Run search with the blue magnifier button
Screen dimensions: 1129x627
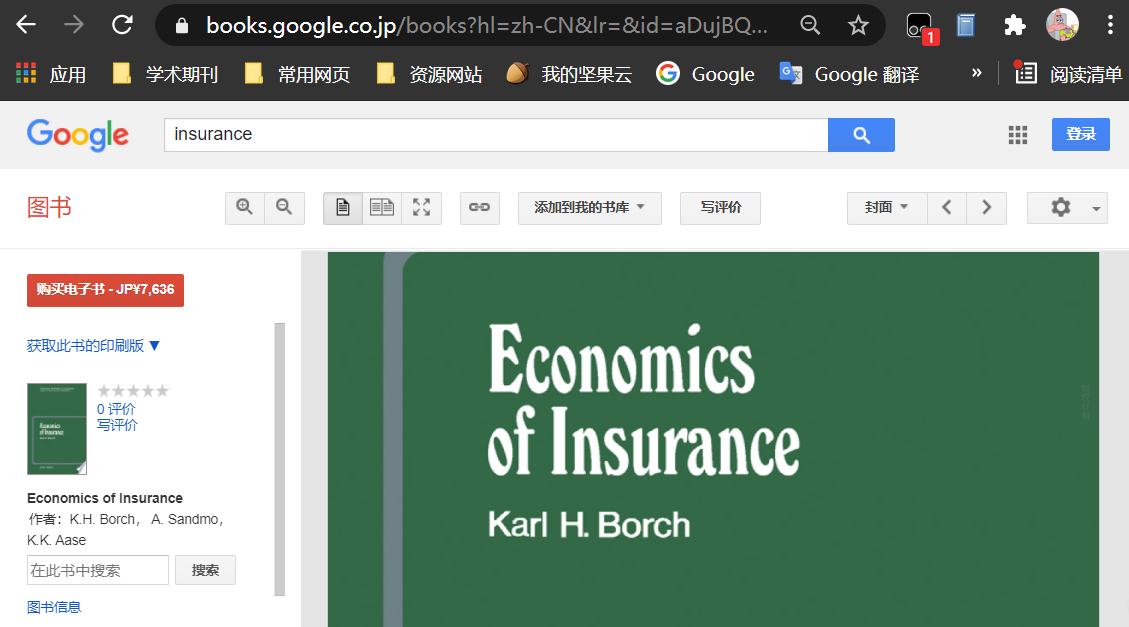pyautogui.click(x=861, y=135)
